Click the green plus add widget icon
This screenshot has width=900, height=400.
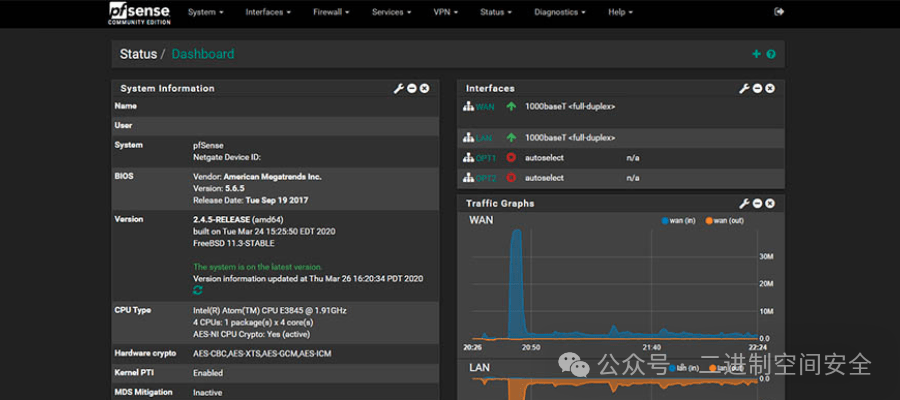756,54
